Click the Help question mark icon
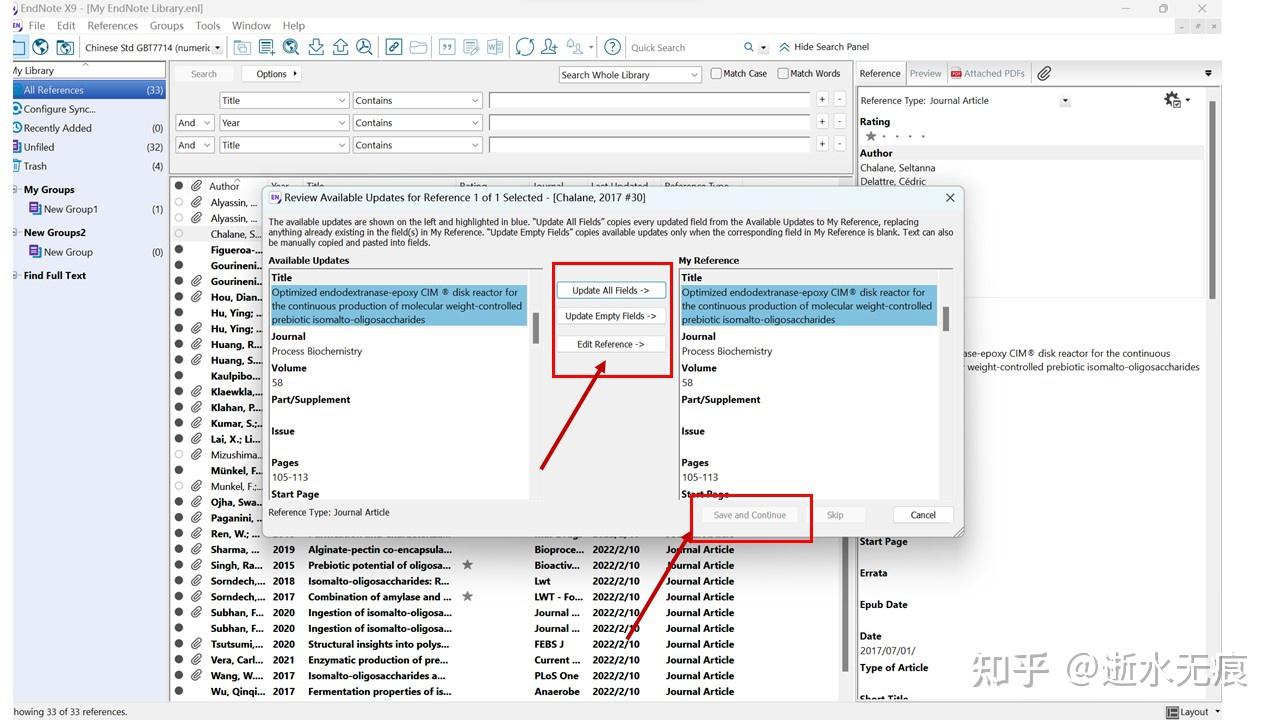This screenshot has width=1280, height=720. pyautogui.click(x=613, y=46)
